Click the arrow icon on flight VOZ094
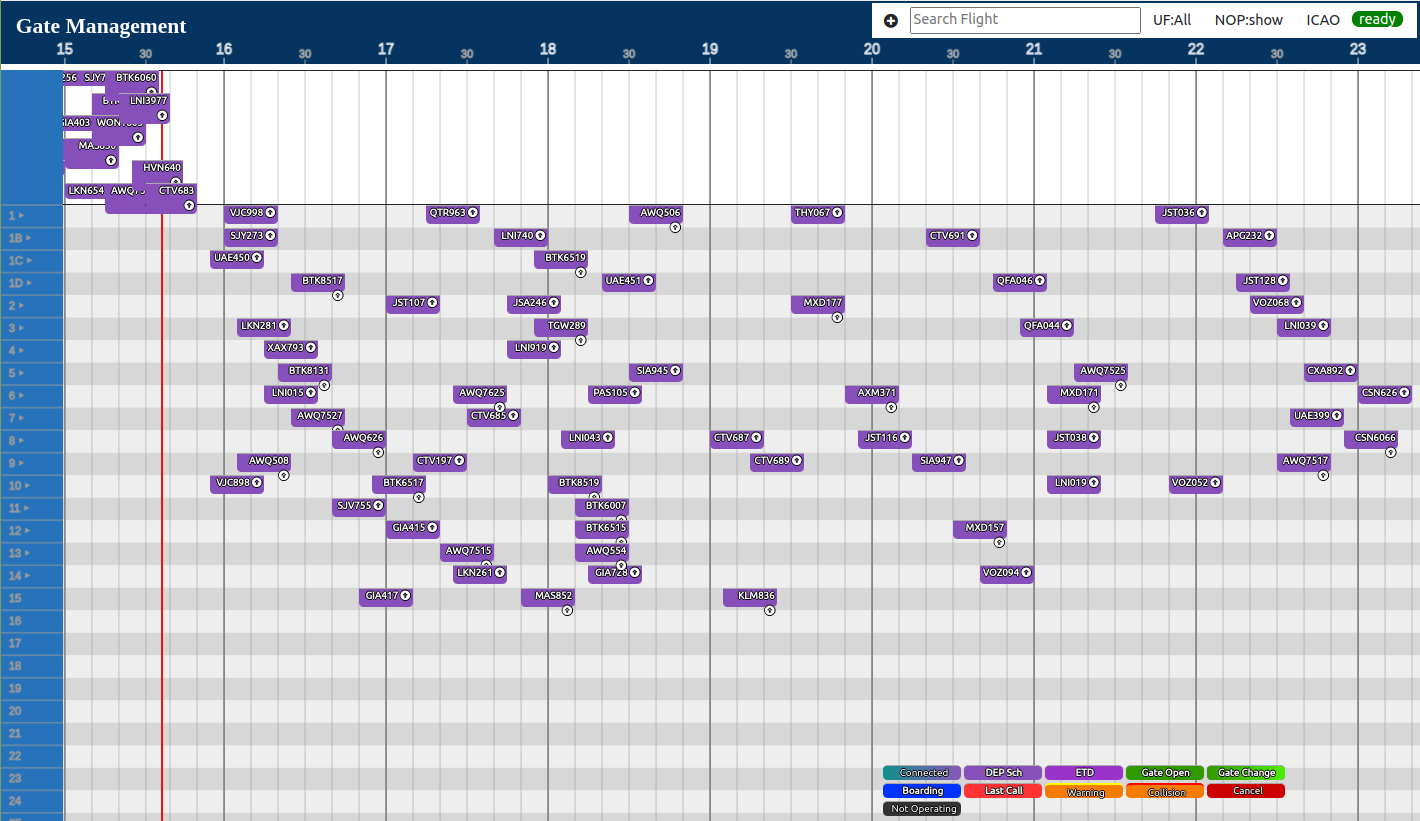The width and height of the screenshot is (1420, 821). tap(1026, 573)
